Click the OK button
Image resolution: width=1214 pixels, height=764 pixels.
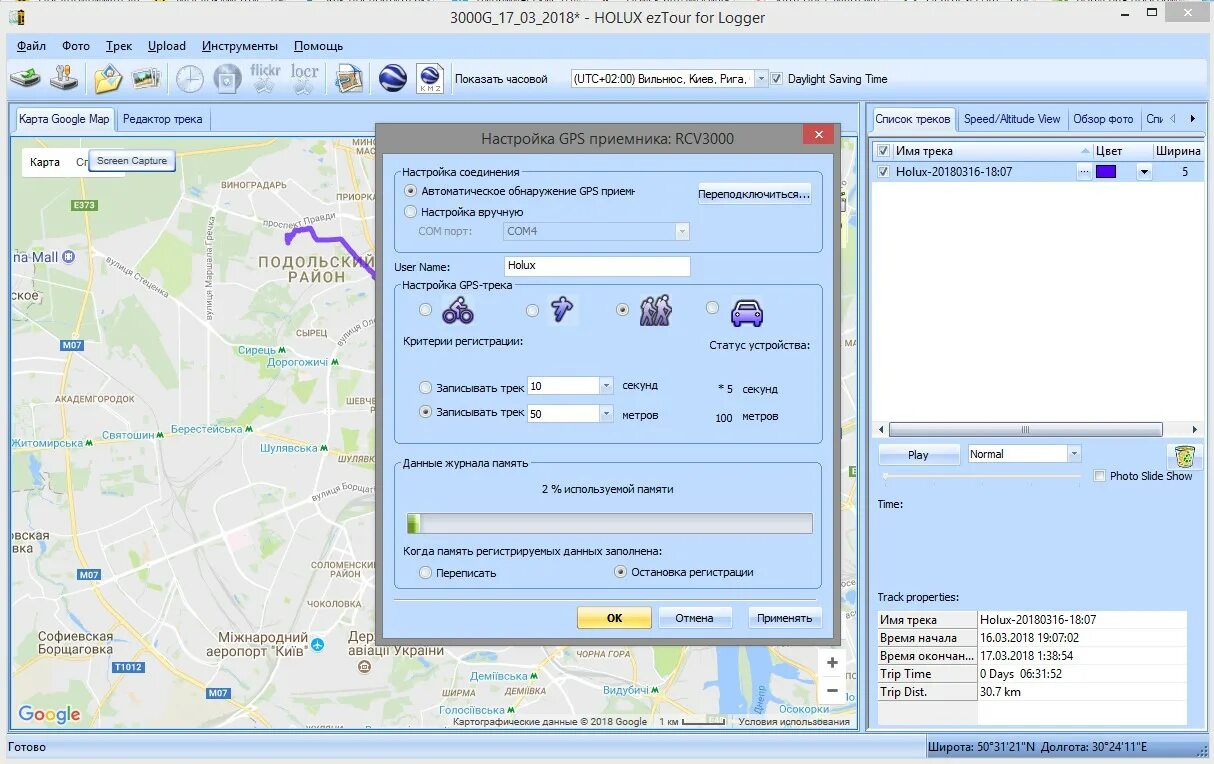click(x=614, y=618)
